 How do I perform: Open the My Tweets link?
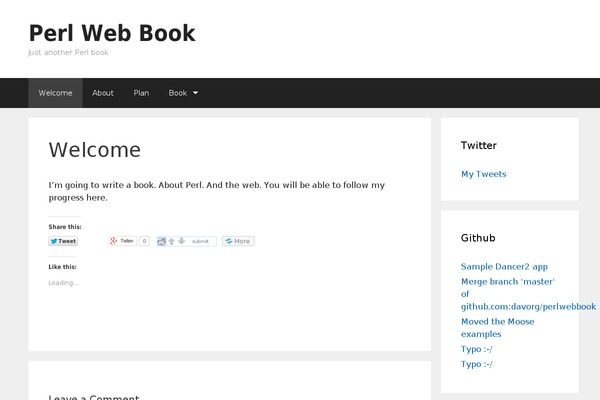coord(483,174)
